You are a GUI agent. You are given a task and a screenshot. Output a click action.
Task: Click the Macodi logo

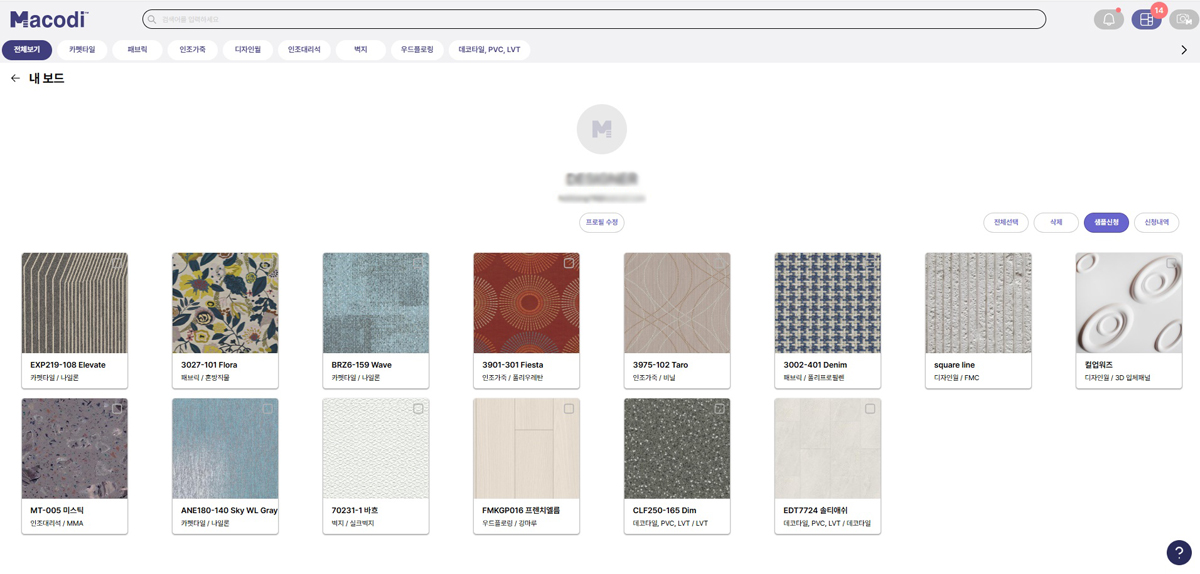click(49, 19)
